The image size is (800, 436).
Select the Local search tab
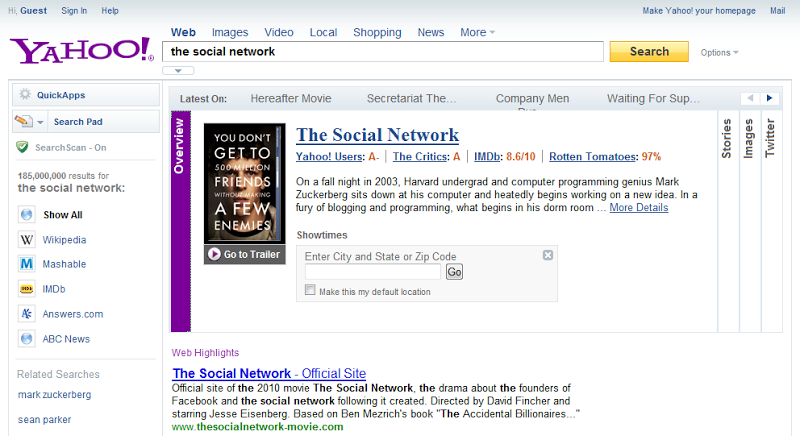pyautogui.click(x=323, y=32)
